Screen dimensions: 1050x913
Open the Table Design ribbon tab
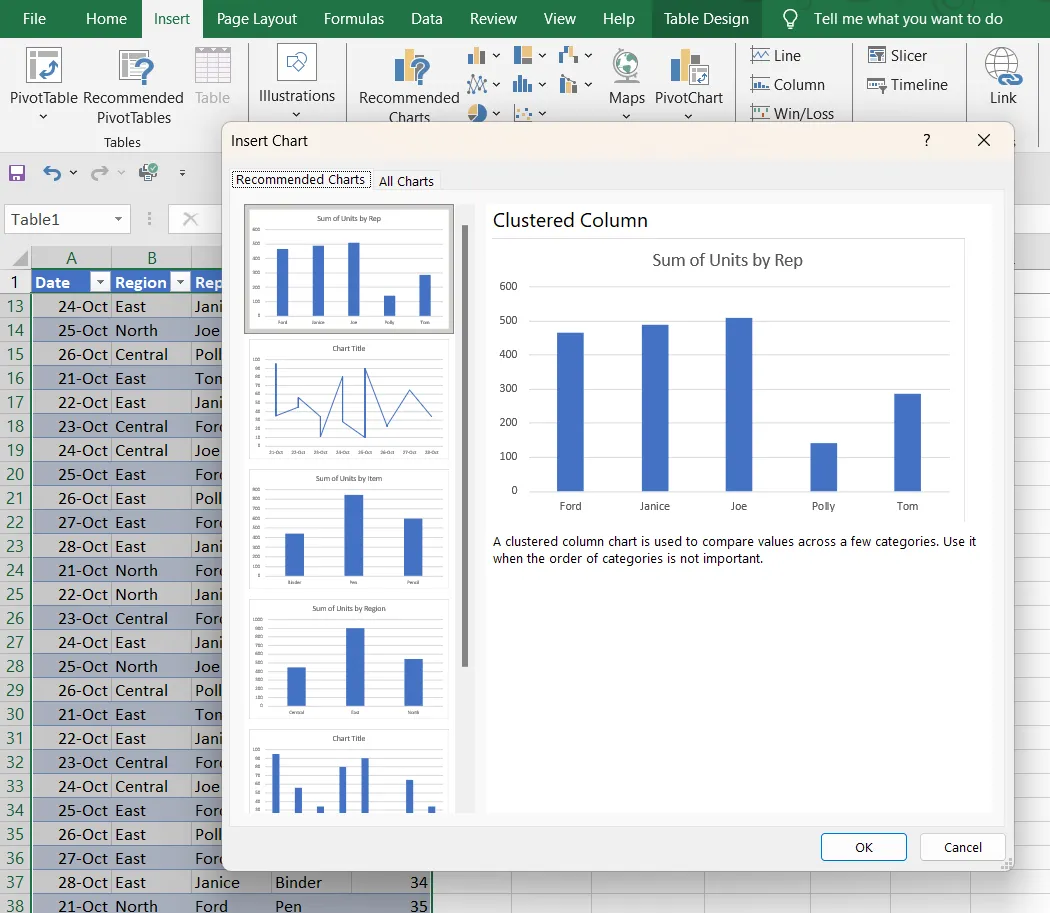(x=706, y=18)
